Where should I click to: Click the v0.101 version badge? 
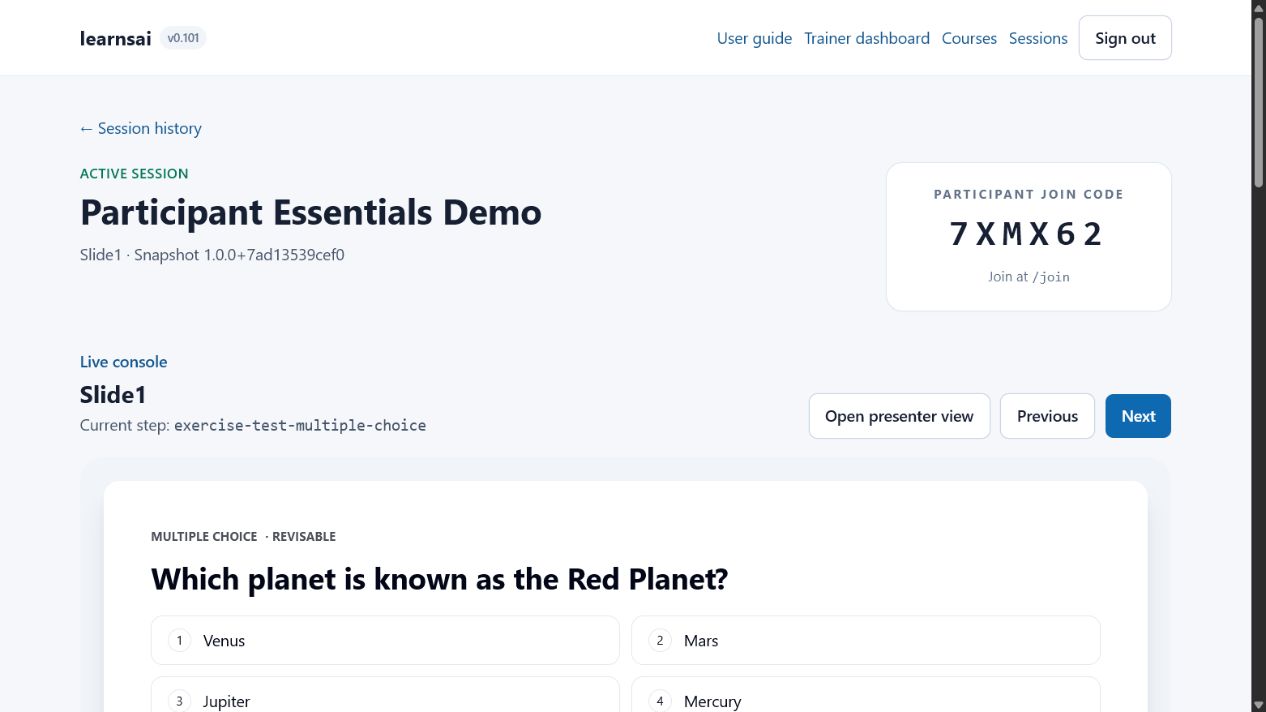tap(183, 38)
